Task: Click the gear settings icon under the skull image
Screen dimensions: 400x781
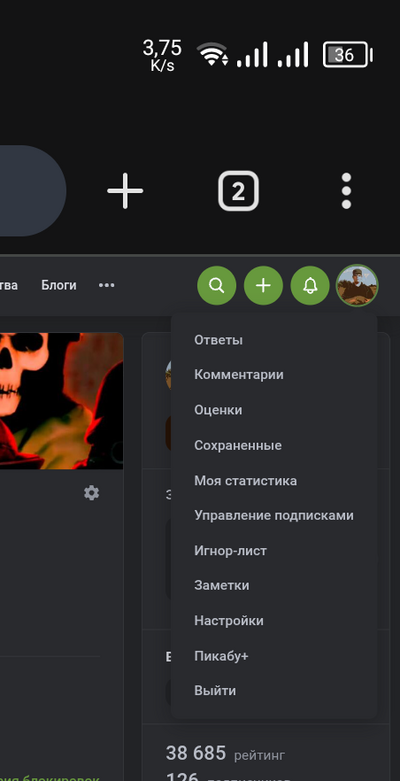Action: (x=91, y=493)
